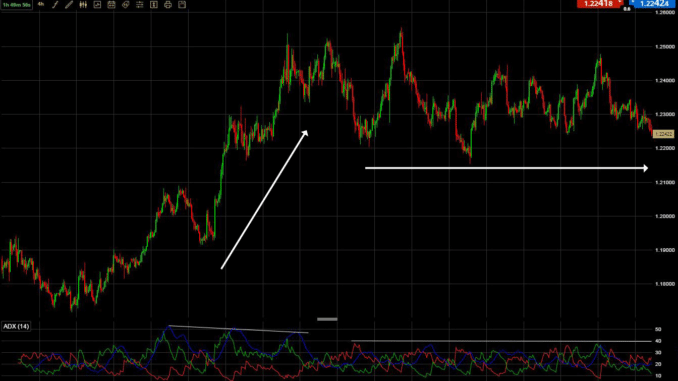Open the chart type candlestick icon
Image resolution: width=678 pixels, height=381 pixels.
tap(83, 5)
